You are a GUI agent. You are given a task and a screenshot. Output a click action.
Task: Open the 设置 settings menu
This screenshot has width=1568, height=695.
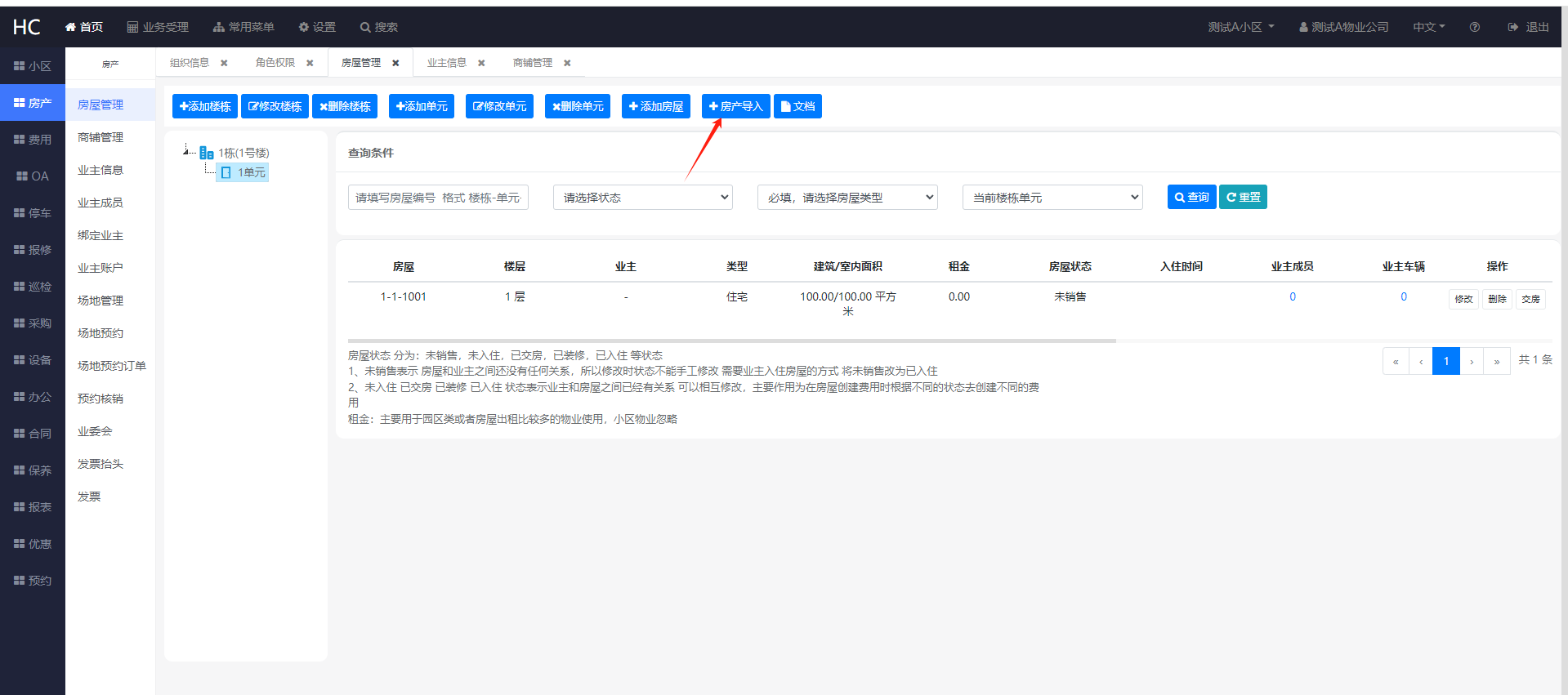(x=317, y=27)
